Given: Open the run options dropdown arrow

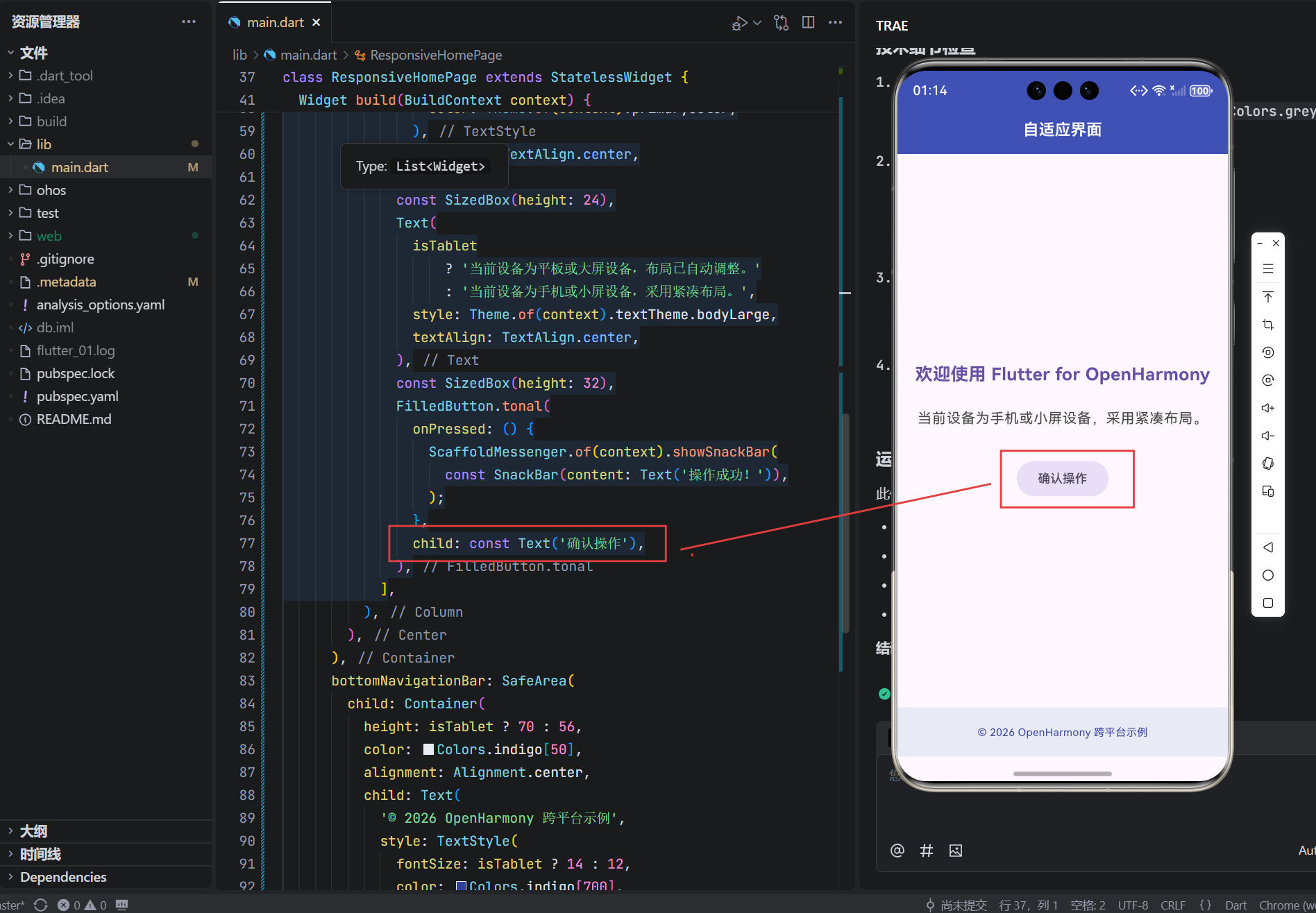Looking at the screenshot, I should (x=757, y=23).
